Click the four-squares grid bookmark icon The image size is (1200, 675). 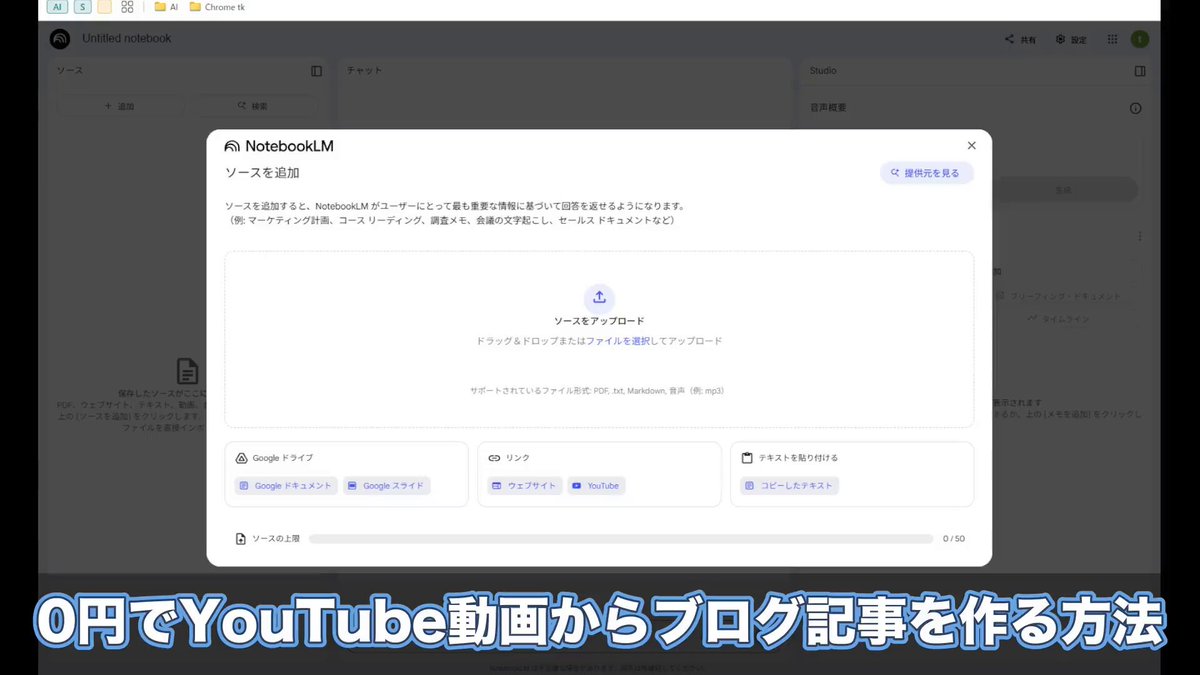[x=127, y=7]
